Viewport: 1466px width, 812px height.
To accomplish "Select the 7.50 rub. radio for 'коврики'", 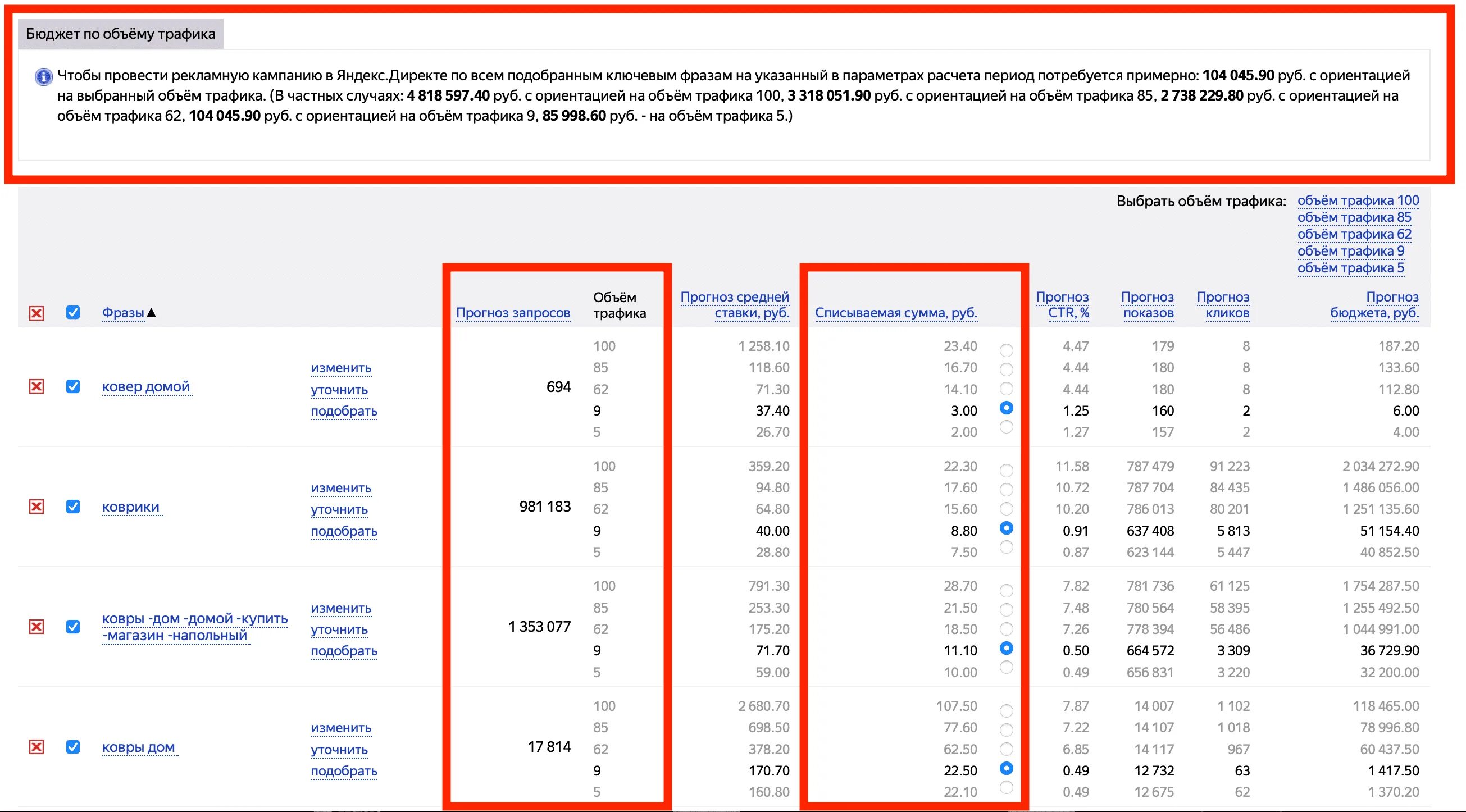I will 1006,547.
